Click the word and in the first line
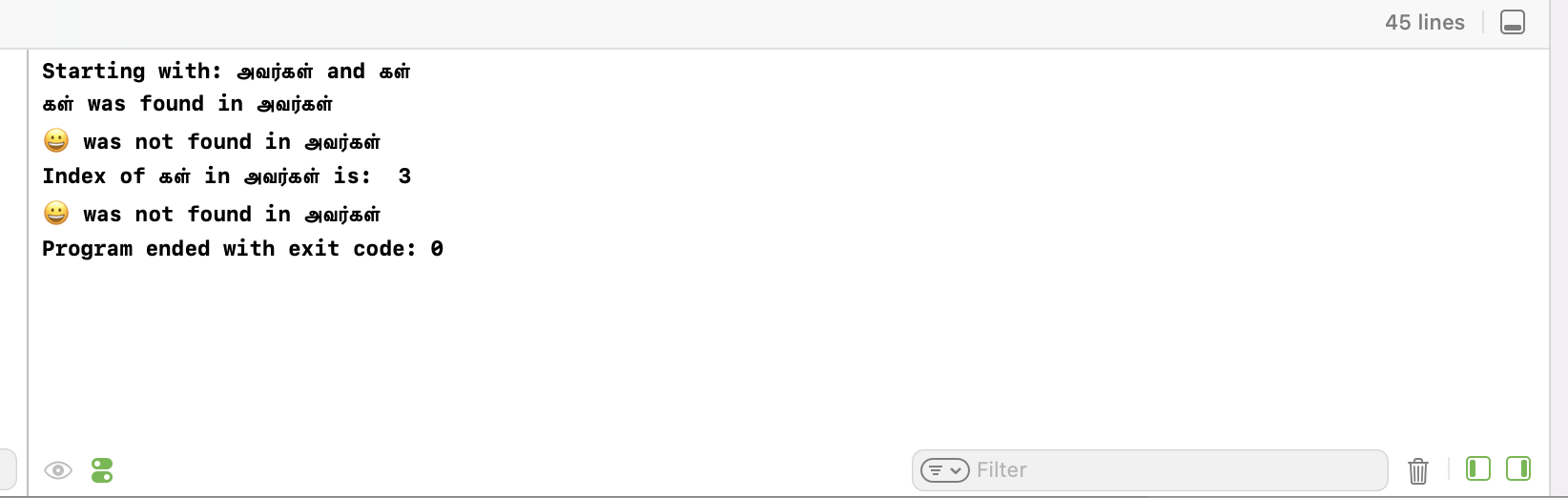Screen dimensions: 1568x498 click(346, 72)
